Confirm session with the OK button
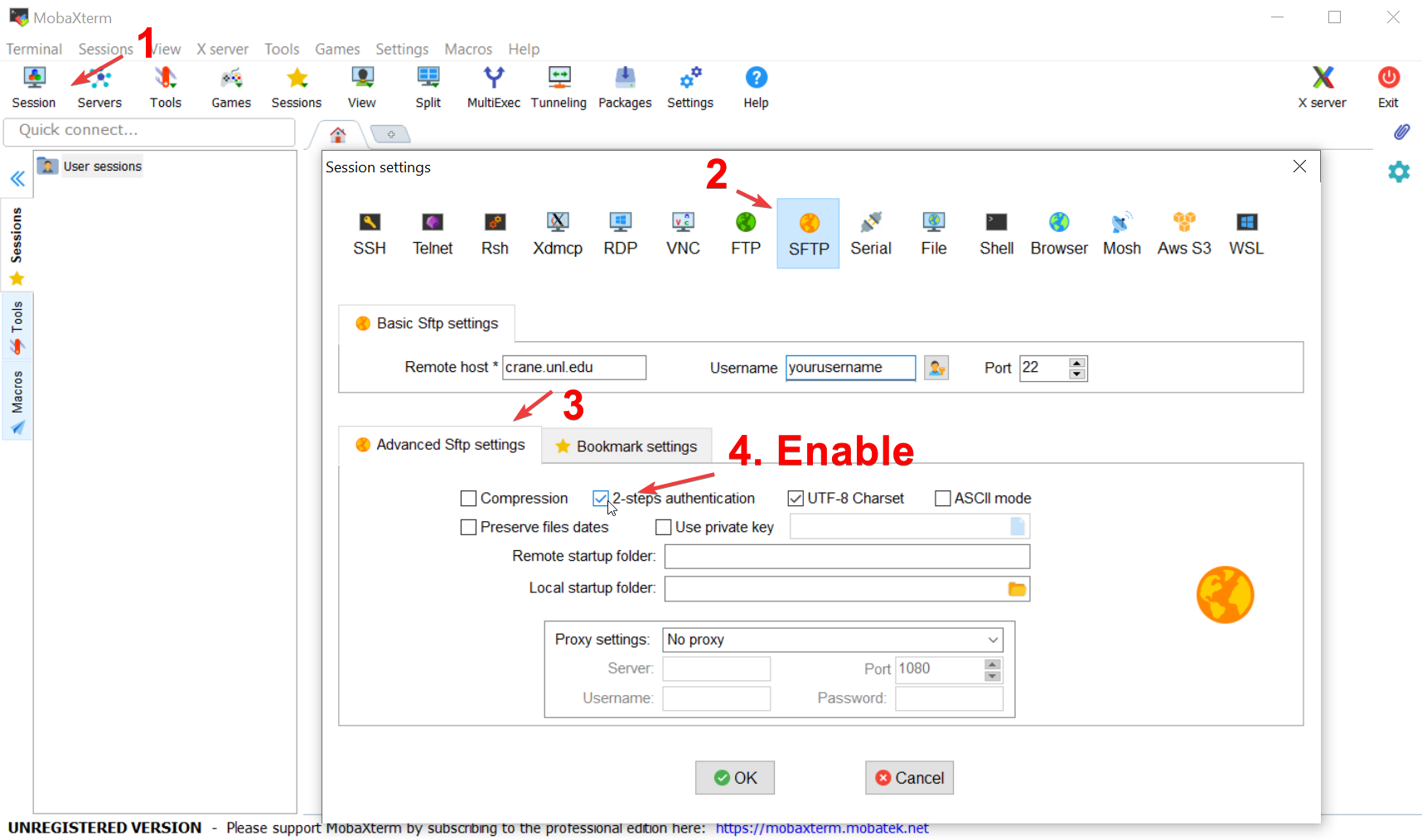The height and width of the screenshot is (840, 1422). (x=735, y=778)
